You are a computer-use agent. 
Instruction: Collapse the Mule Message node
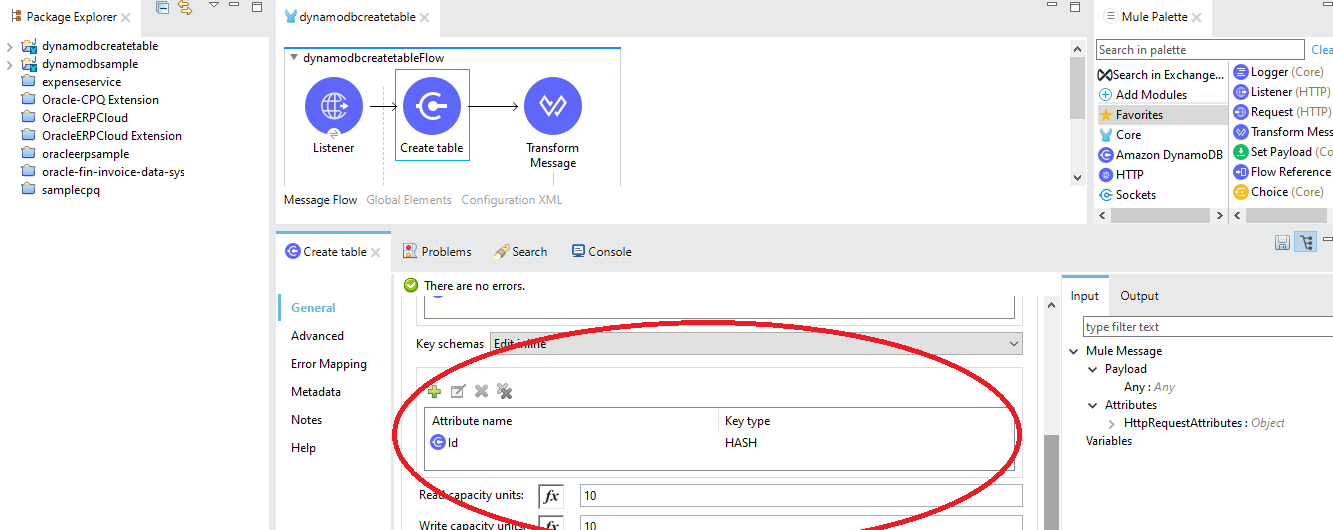[x=1075, y=351]
